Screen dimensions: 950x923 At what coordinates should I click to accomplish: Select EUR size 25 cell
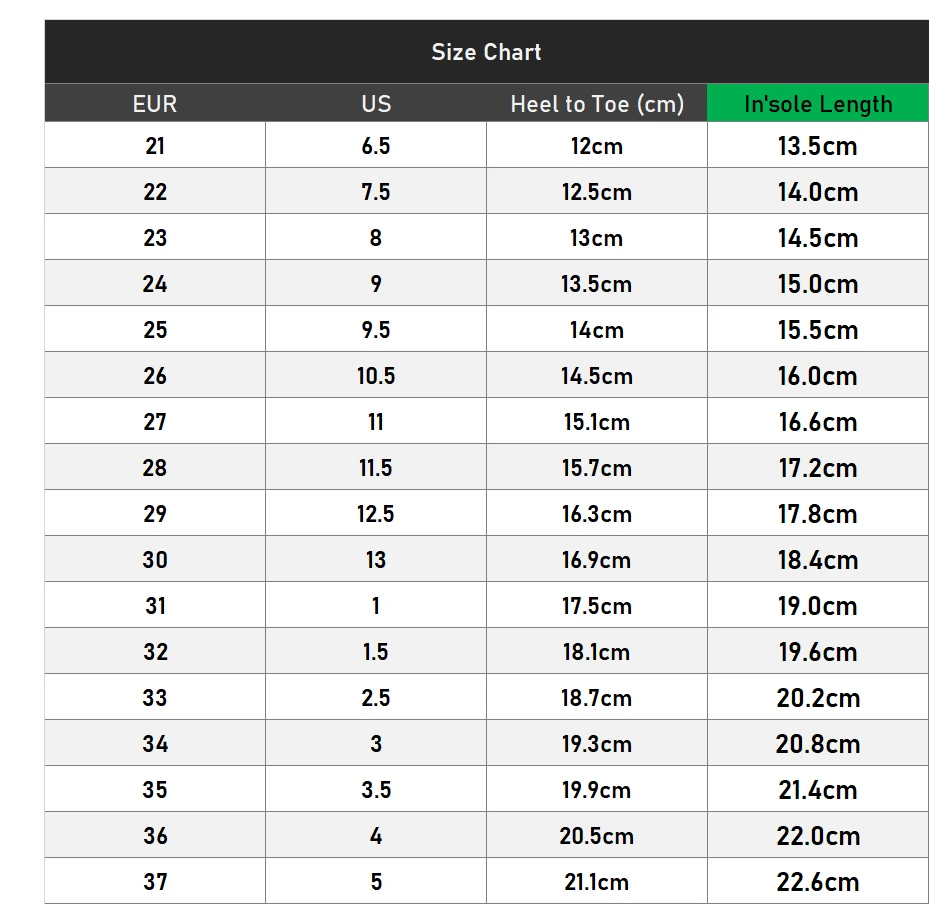[155, 330]
